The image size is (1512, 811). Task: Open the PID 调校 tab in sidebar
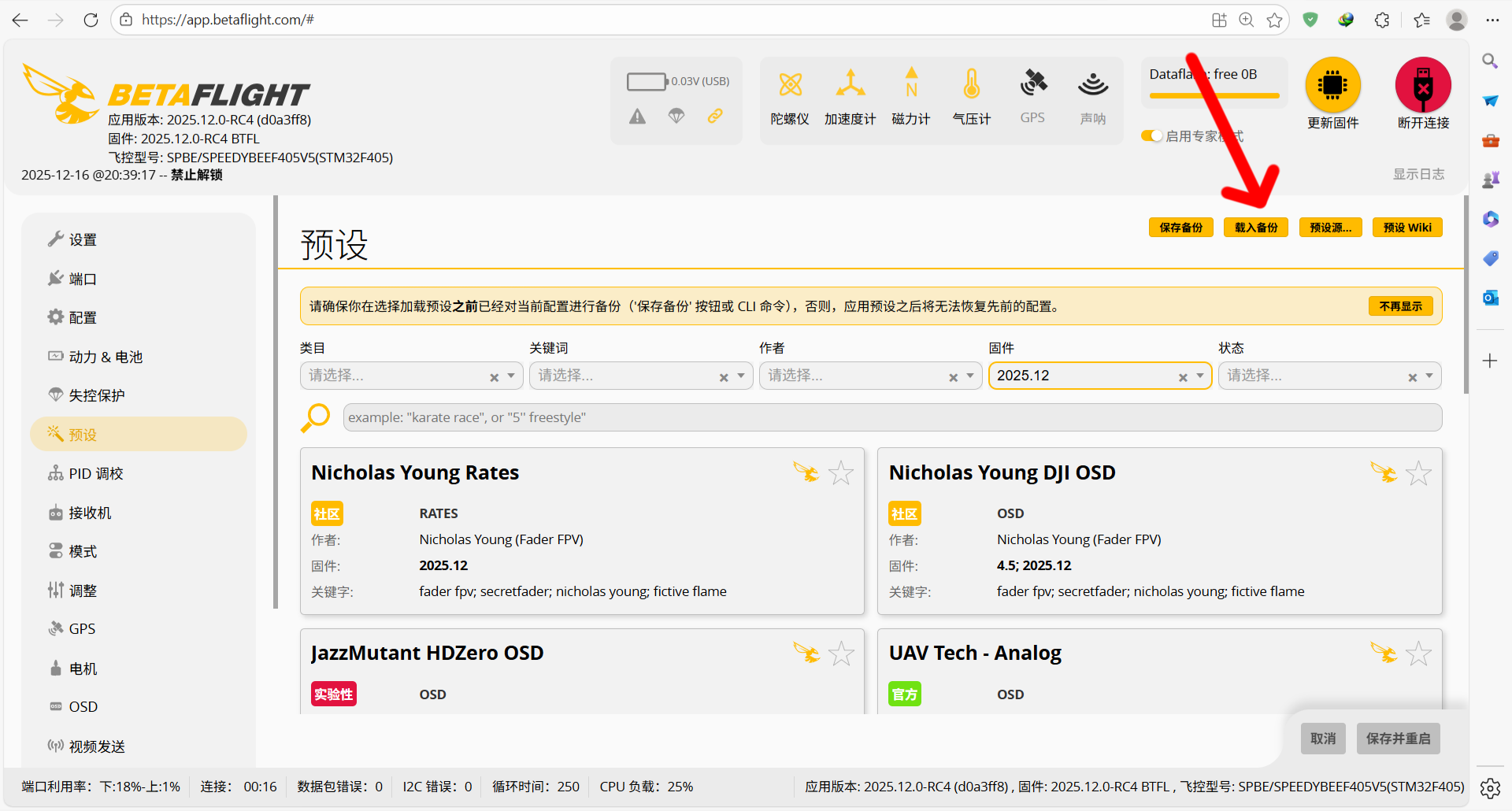[x=95, y=473]
